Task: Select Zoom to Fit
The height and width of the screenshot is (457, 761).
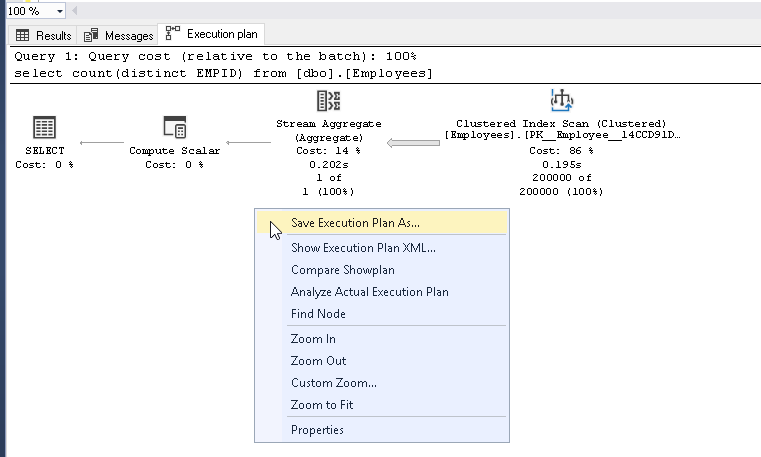Action: coord(322,405)
